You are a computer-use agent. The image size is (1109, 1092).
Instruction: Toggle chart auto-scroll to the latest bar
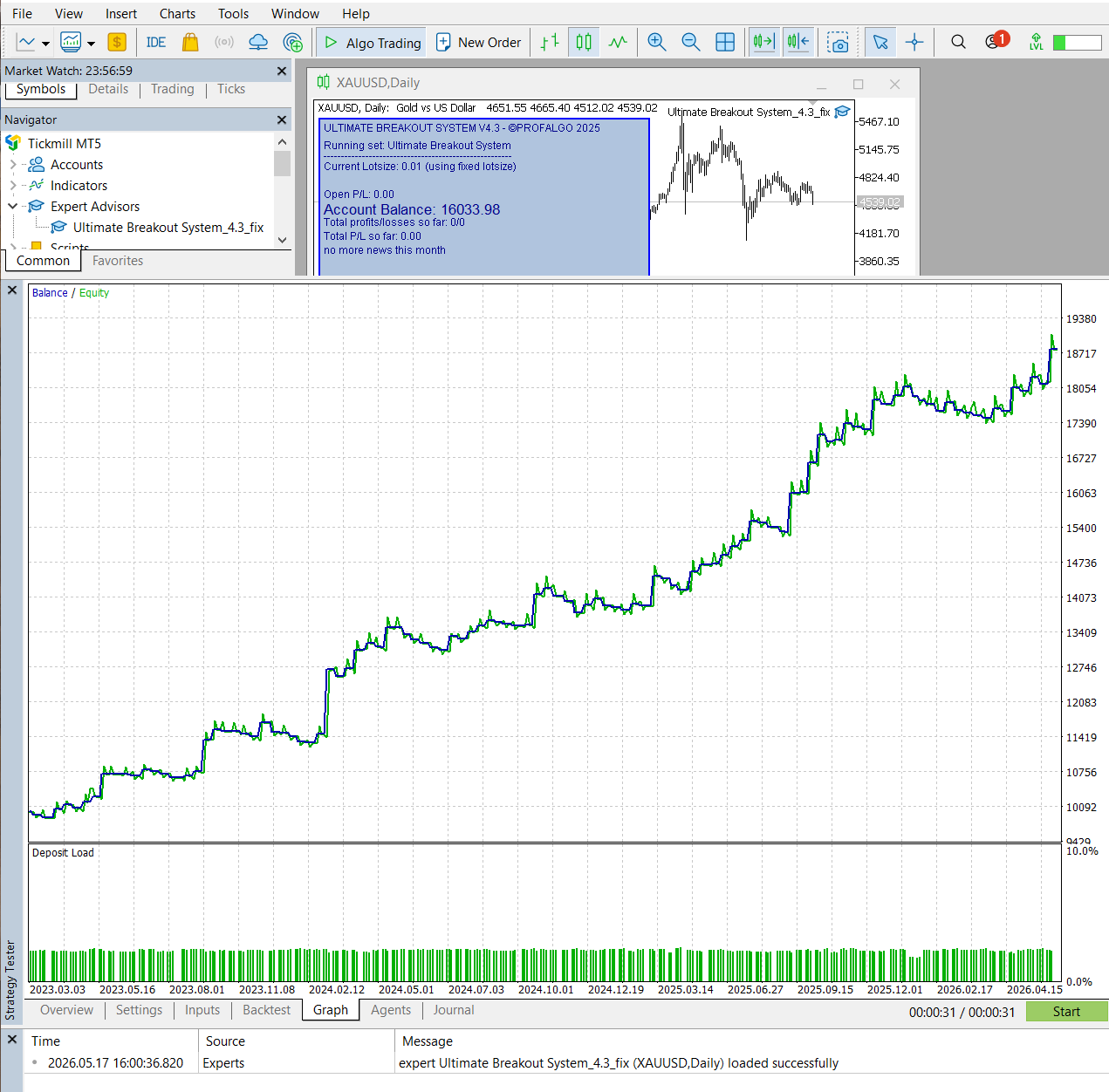pos(763,42)
